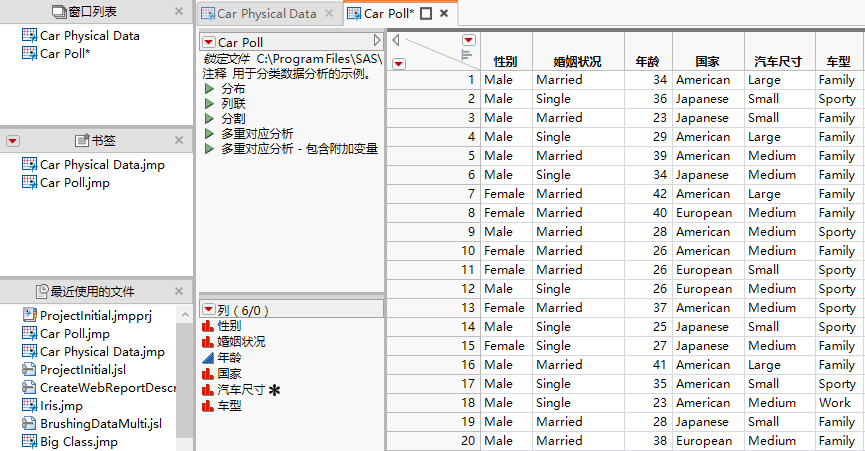Click the continuous icon beside column 年龄
865x451 pixels.
pos(208,358)
